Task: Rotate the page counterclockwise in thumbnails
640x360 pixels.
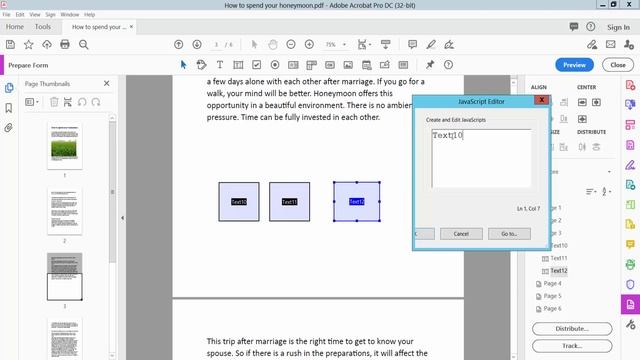Action: (82, 102)
